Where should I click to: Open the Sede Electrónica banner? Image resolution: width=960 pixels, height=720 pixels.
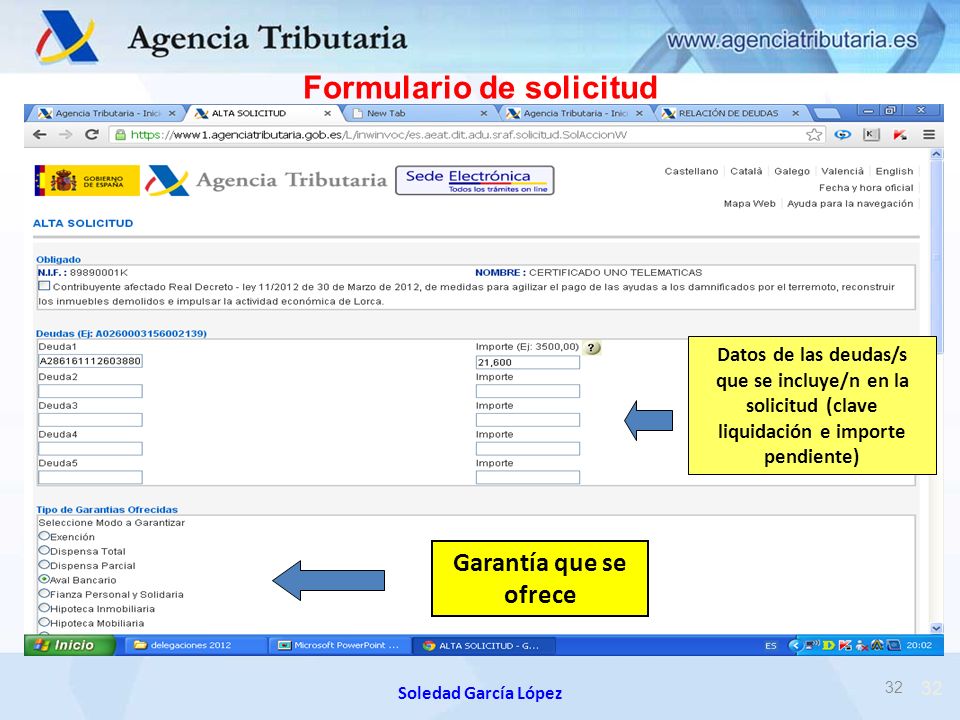pos(474,181)
